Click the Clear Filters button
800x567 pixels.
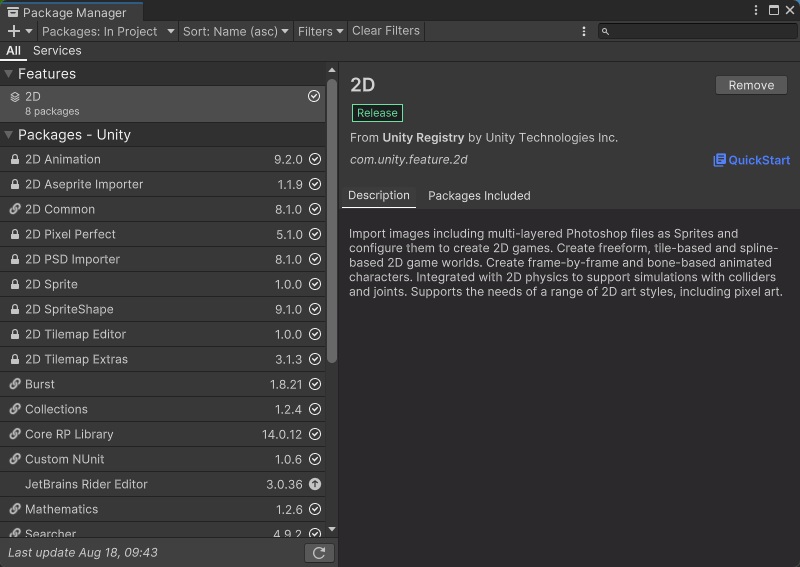[386, 31]
